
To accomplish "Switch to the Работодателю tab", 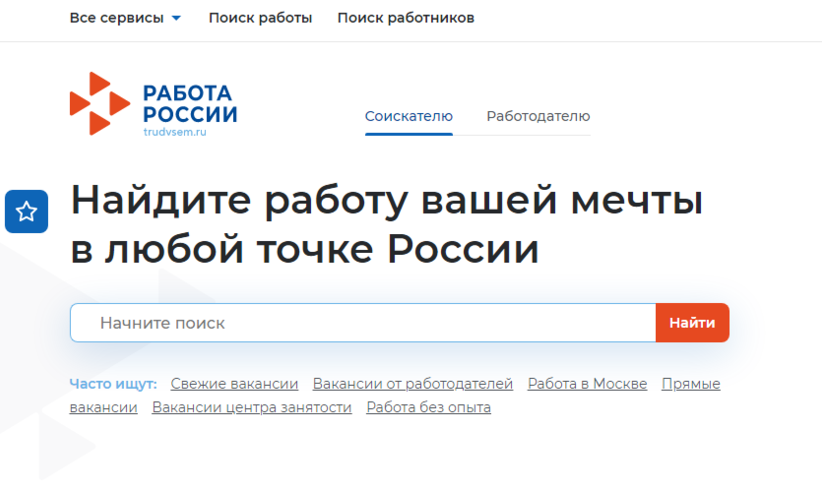I will [538, 116].
